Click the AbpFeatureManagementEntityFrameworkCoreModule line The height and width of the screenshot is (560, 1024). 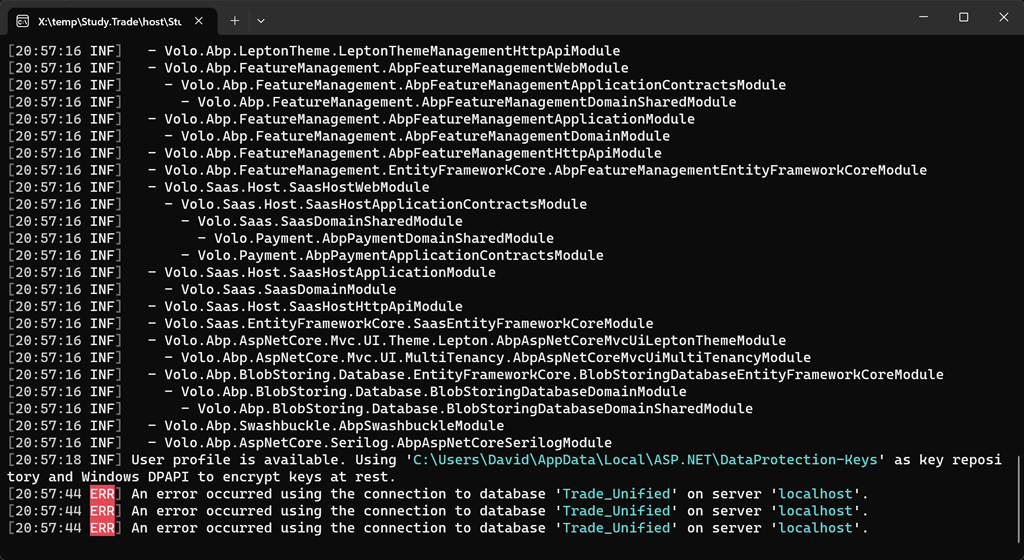(x=468, y=170)
